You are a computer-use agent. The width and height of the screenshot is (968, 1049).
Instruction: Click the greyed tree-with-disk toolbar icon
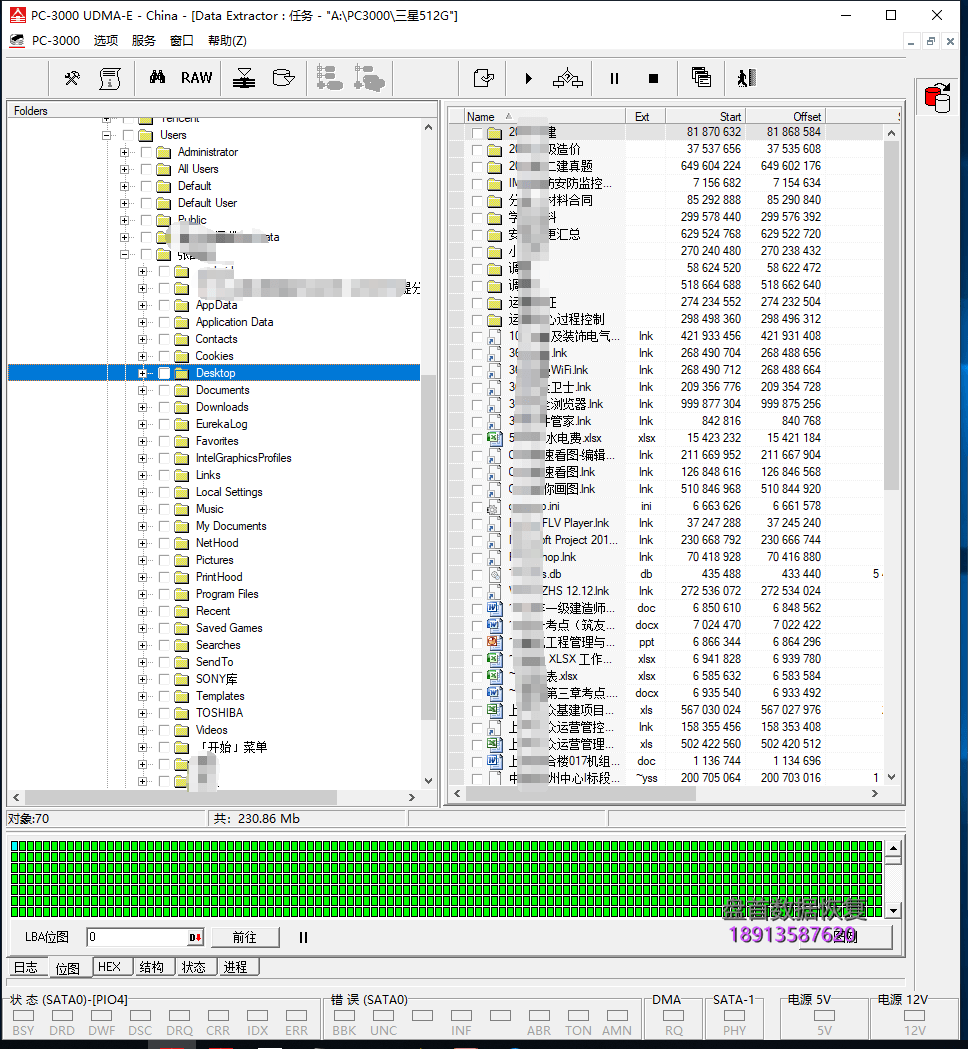click(369, 78)
